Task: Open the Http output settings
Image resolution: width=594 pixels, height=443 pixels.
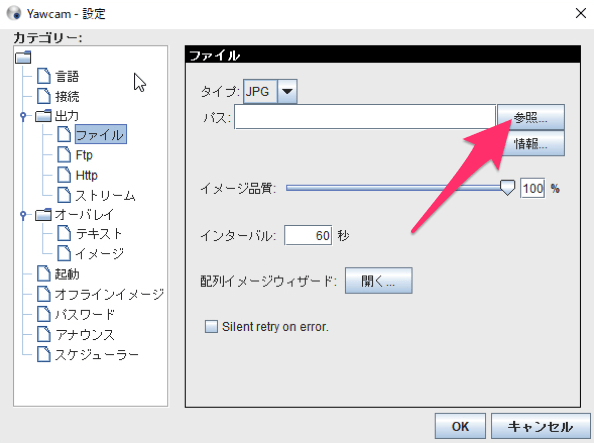Action: pyautogui.click(x=86, y=175)
